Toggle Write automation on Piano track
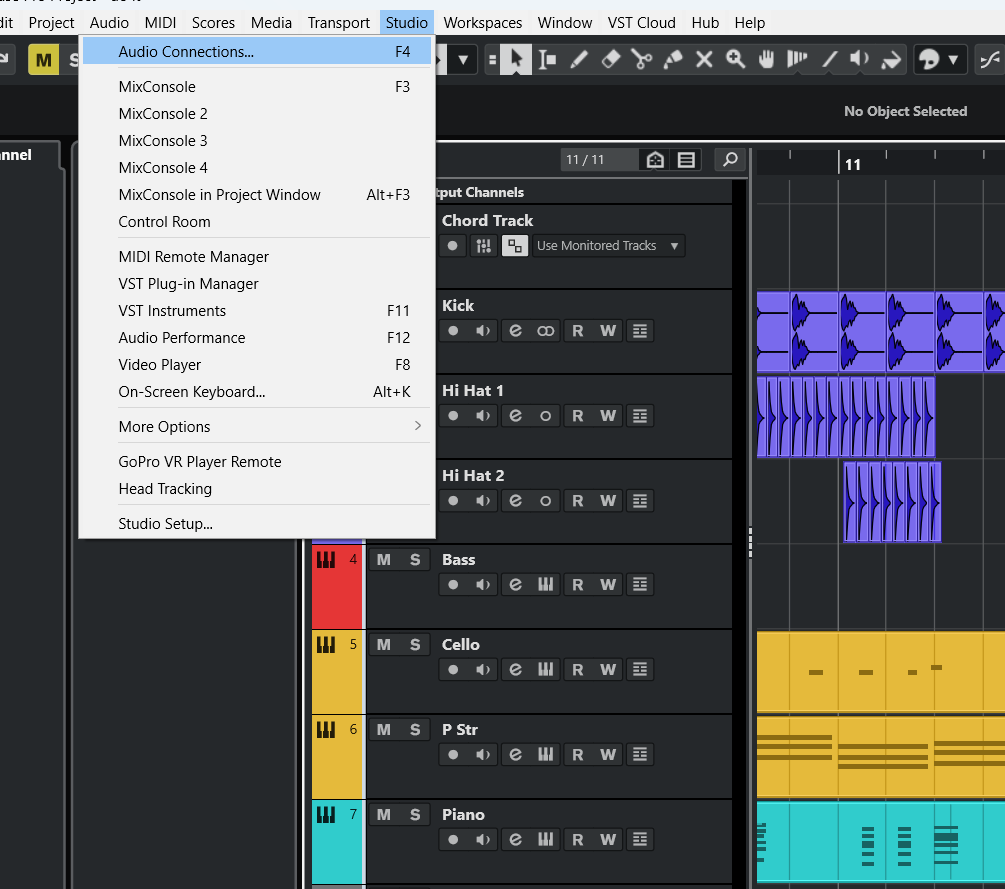 click(608, 840)
